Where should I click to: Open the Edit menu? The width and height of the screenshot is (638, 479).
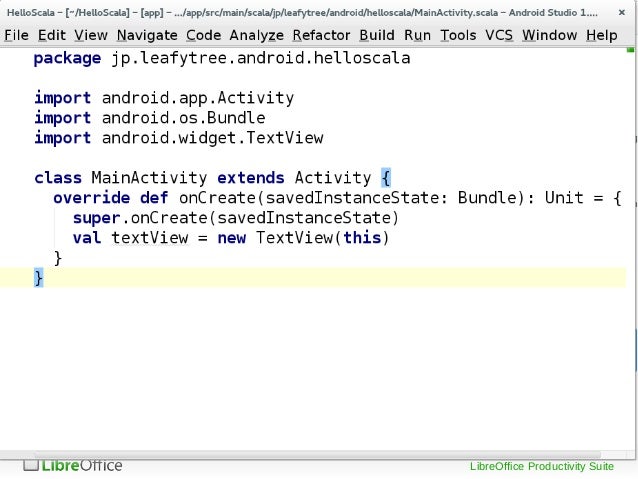(52, 35)
